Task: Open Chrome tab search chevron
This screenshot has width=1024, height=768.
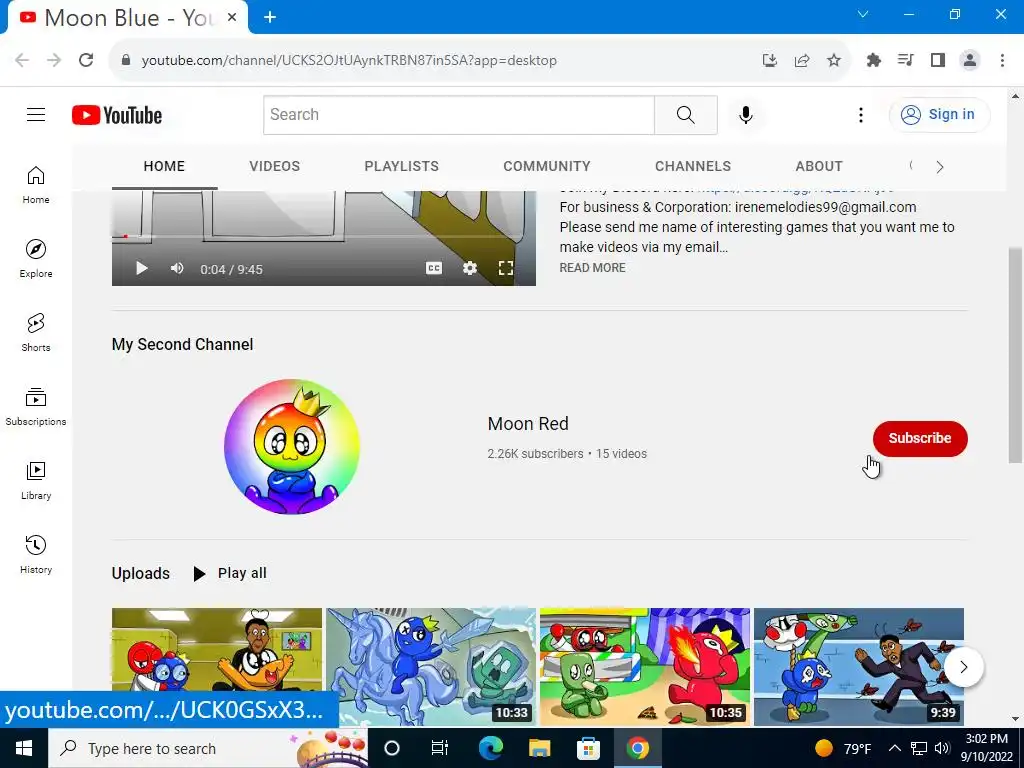Action: pyautogui.click(x=863, y=14)
